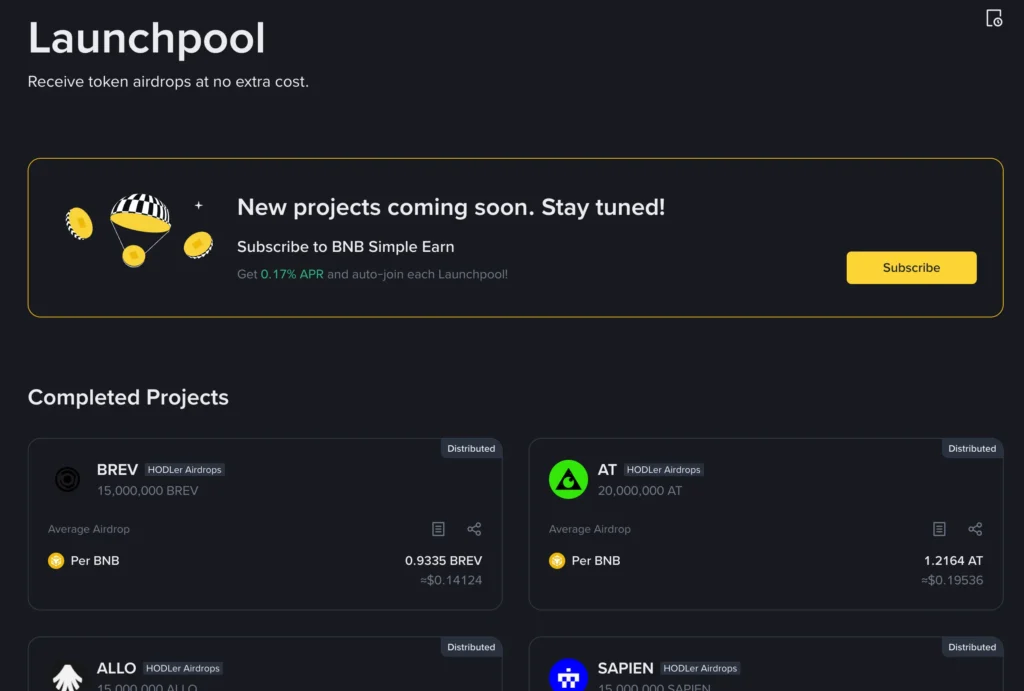Select the BREV project title

118,470
